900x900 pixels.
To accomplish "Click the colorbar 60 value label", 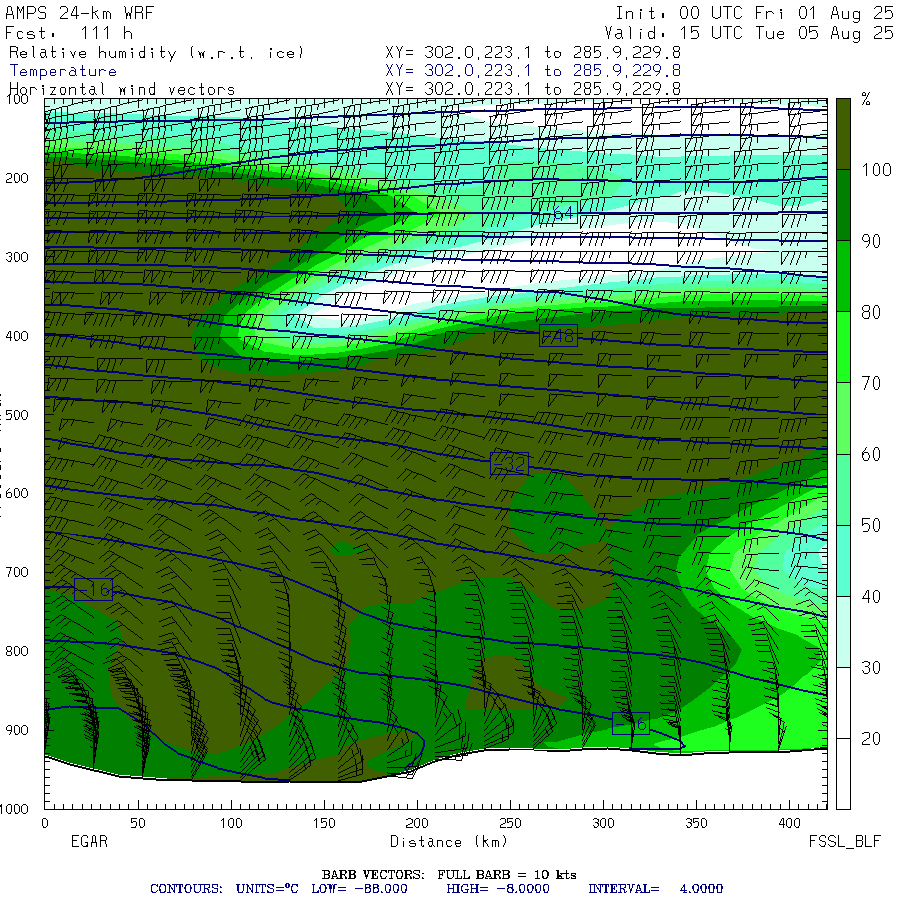I will 871,455.
